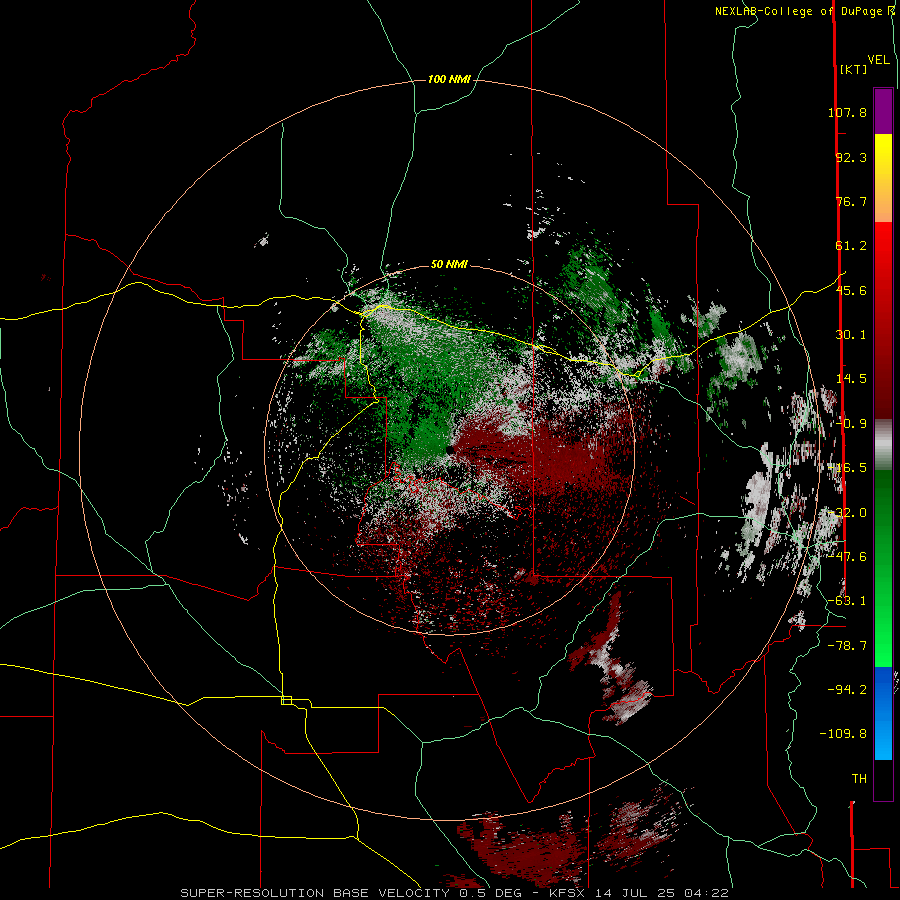Pick the blue segment of velocity scale
Viewport: 900px width, 900px height.
tap(883, 713)
